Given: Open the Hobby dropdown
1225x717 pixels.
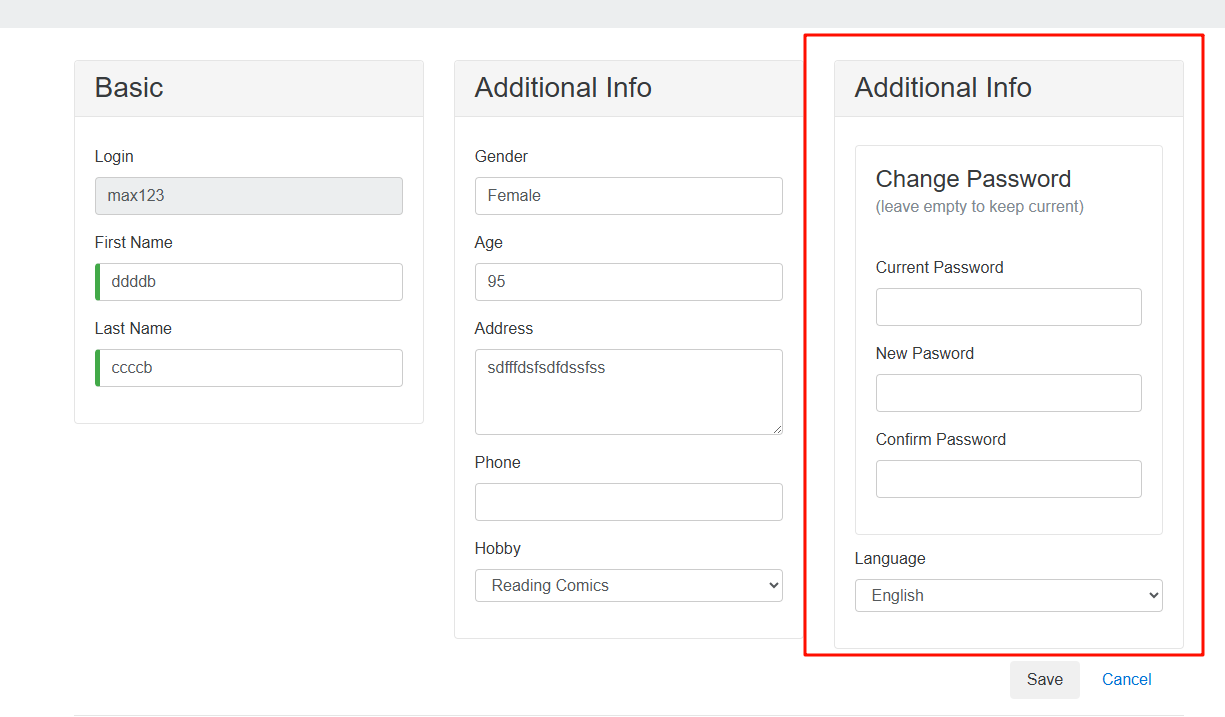Looking at the screenshot, I should 628,586.
